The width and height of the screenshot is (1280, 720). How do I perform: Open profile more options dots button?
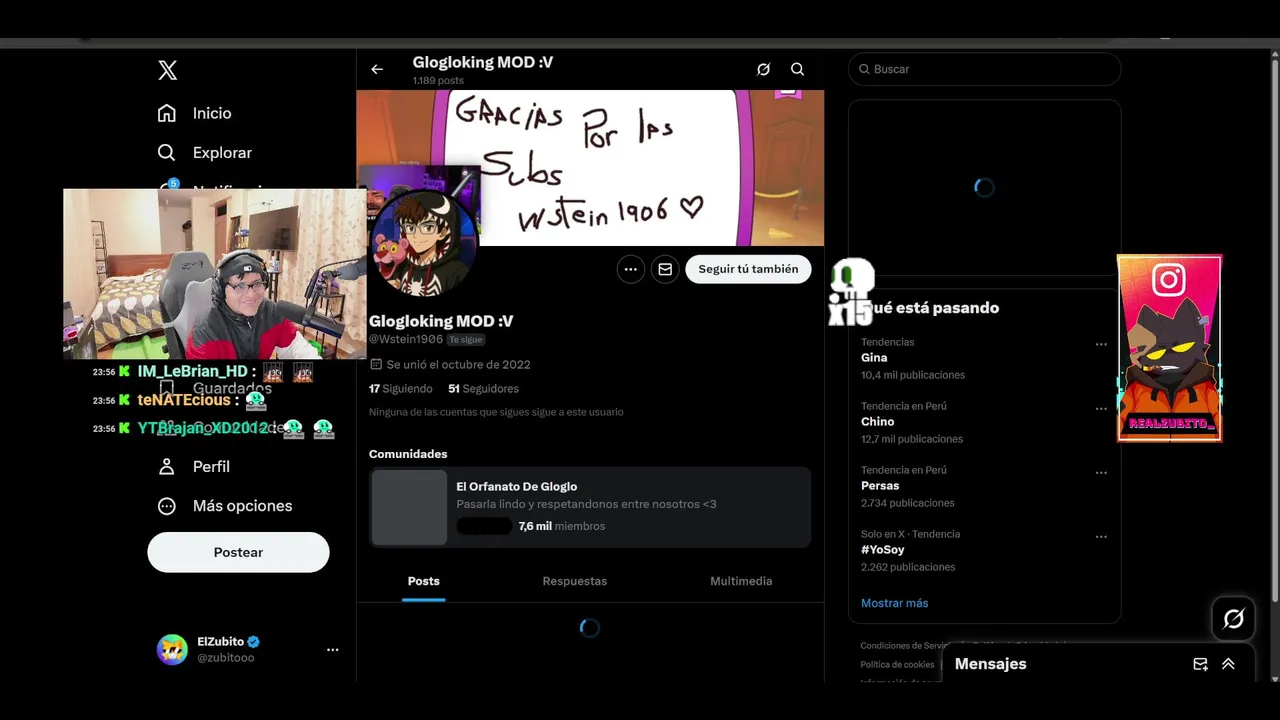630,269
